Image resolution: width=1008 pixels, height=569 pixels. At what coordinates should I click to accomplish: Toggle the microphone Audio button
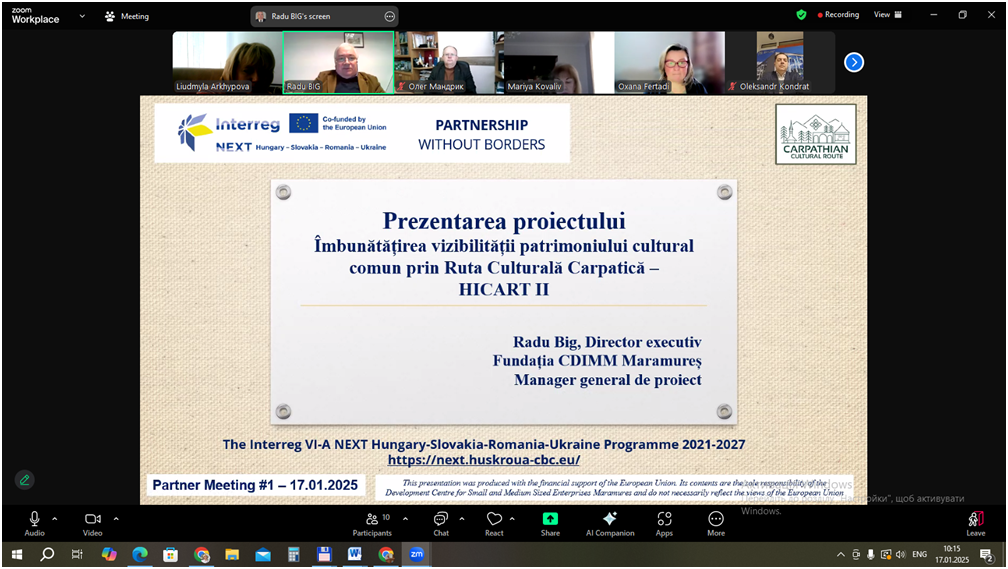34,522
